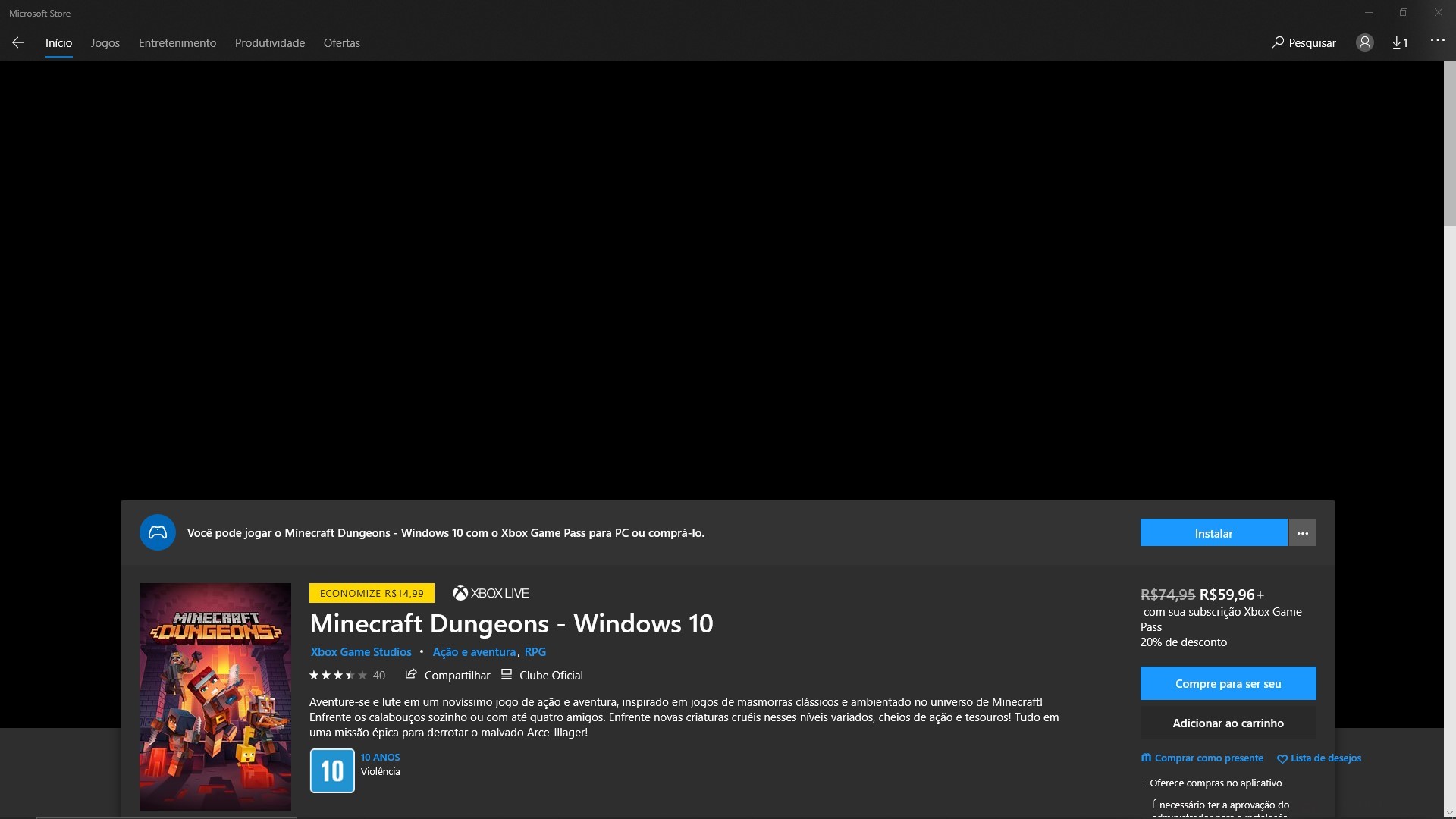Click Compre para ser seu button
Image resolution: width=1456 pixels, height=819 pixels.
(x=1228, y=684)
